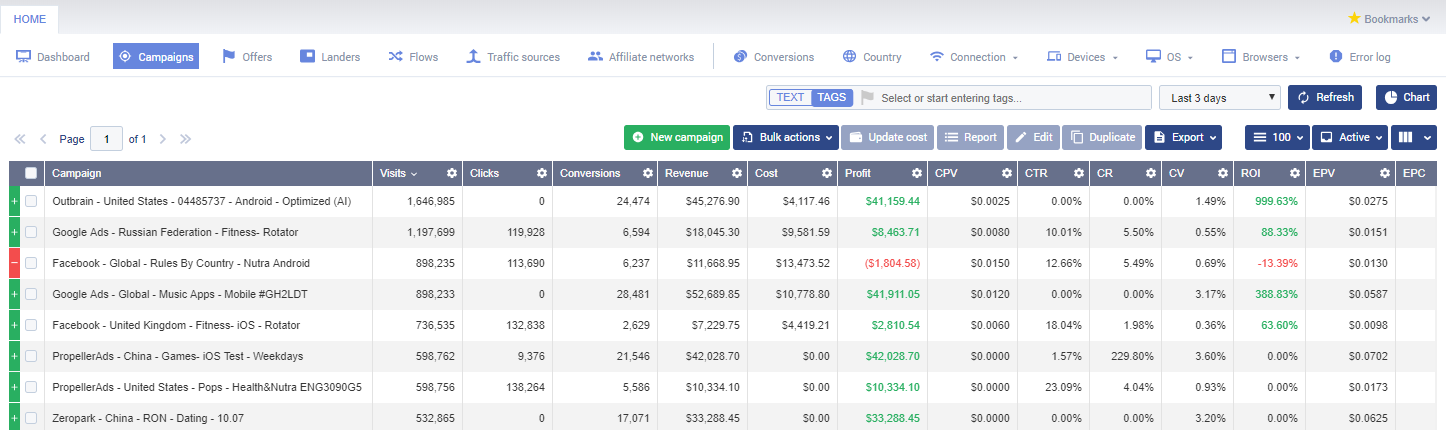View the Conversions report
The image size is (1446, 430).
pos(773,57)
